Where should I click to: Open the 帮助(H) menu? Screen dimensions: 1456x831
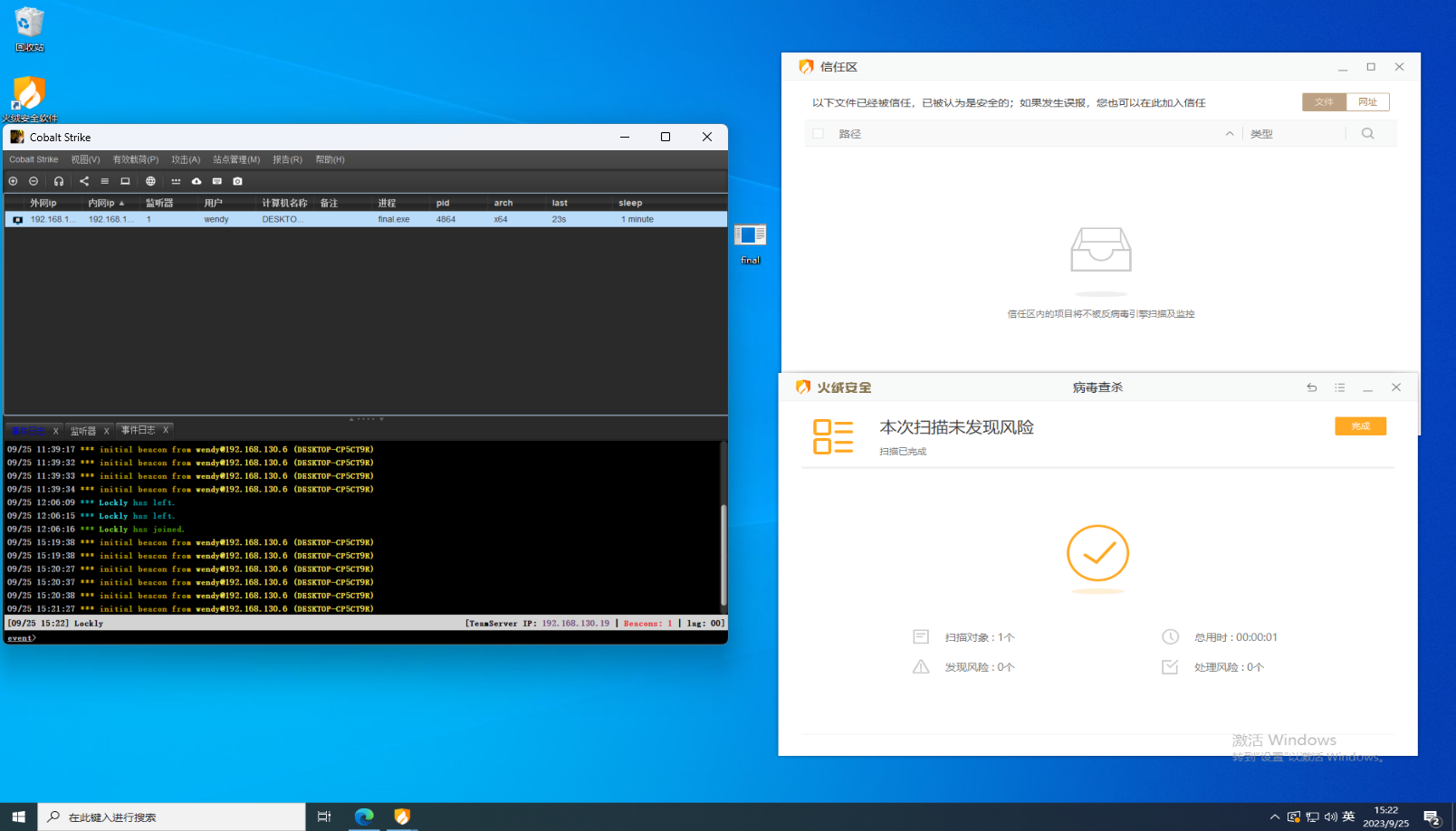point(330,159)
